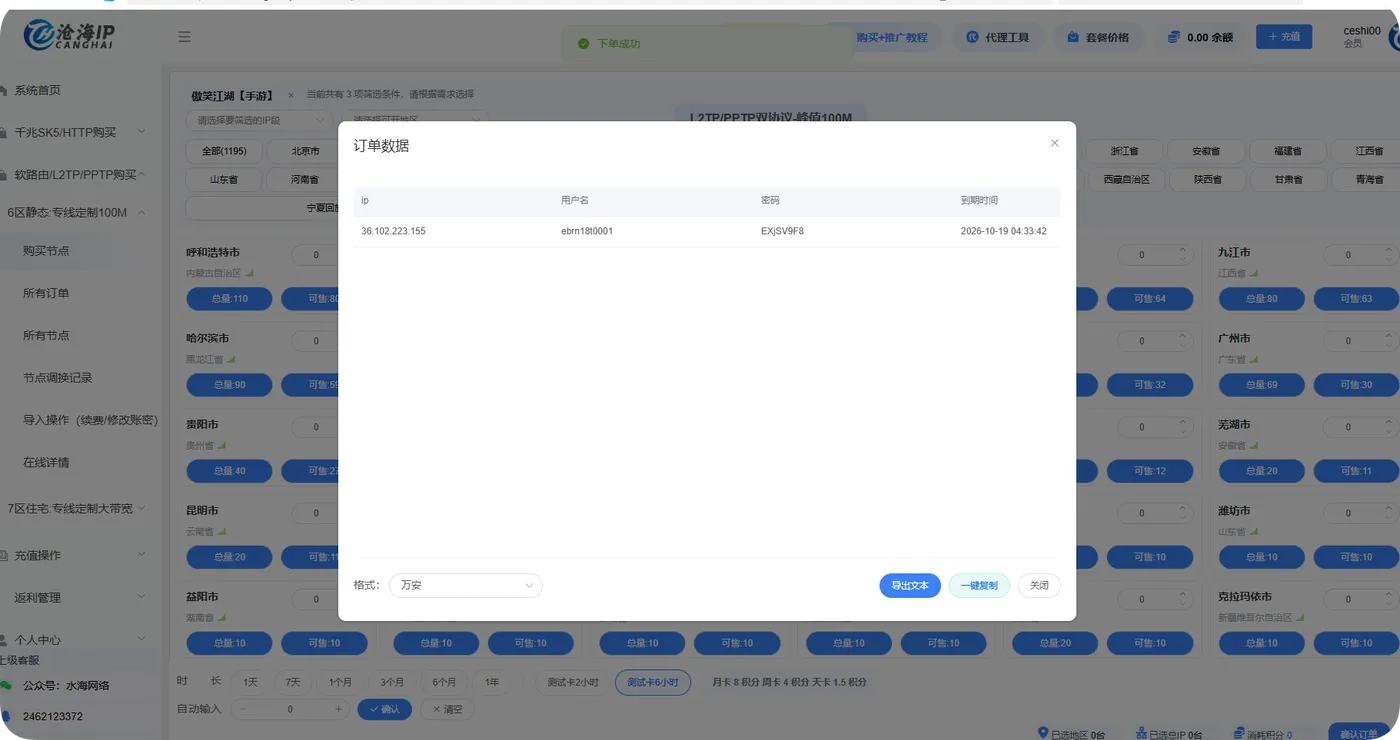Expand 返利管理 sidebar menu

click(75, 597)
